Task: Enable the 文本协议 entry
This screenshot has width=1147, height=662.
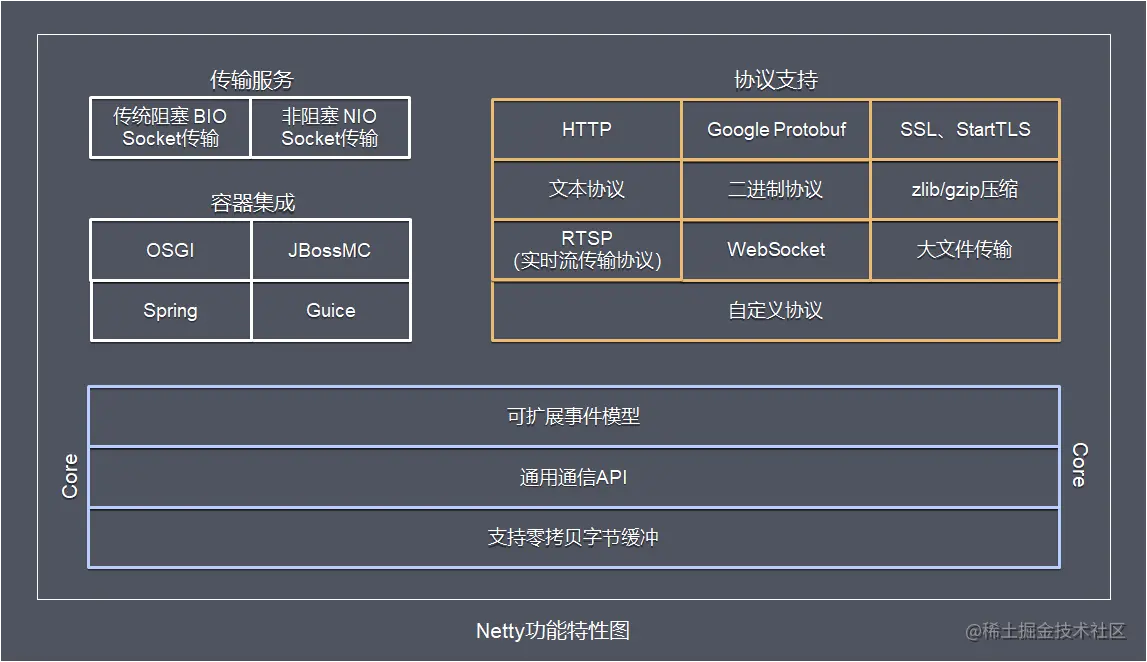Action: tap(585, 190)
